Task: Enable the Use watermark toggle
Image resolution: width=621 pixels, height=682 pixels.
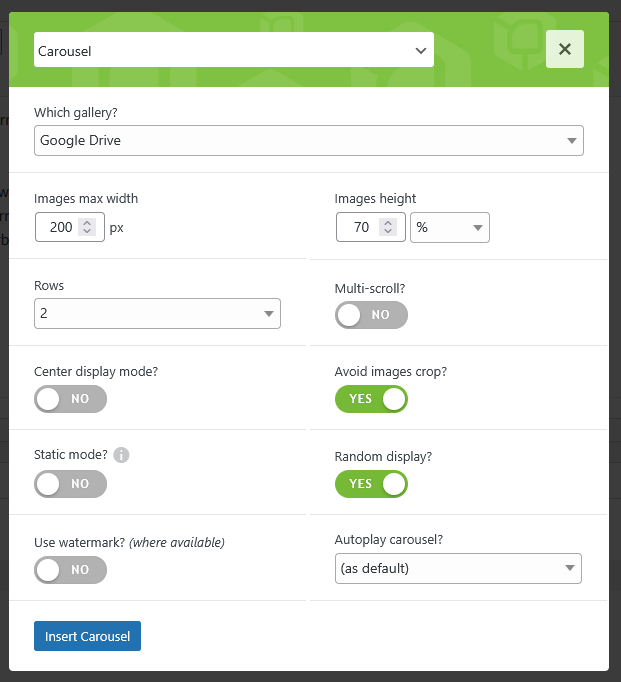Action: pos(70,570)
